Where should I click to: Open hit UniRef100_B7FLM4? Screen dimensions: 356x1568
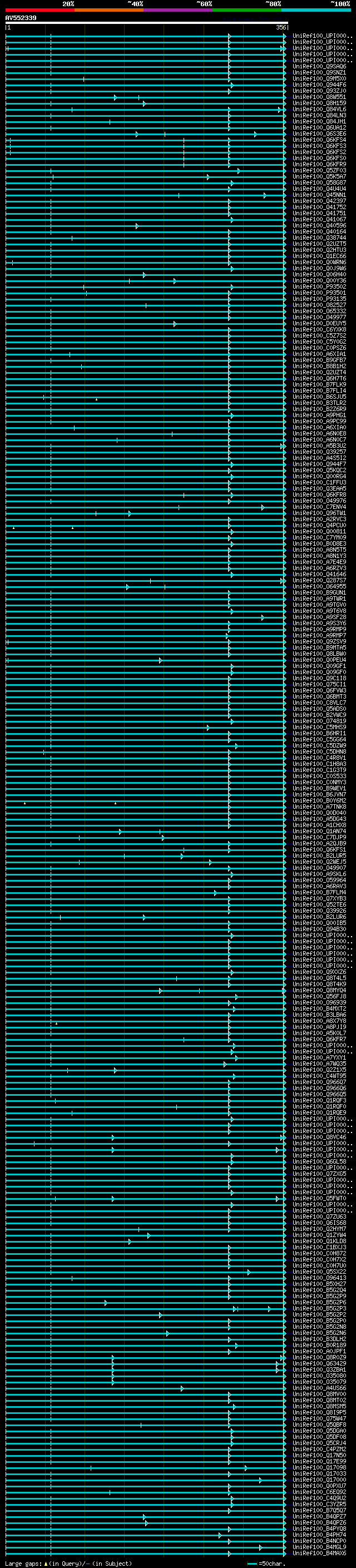pyautogui.click(x=319, y=892)
